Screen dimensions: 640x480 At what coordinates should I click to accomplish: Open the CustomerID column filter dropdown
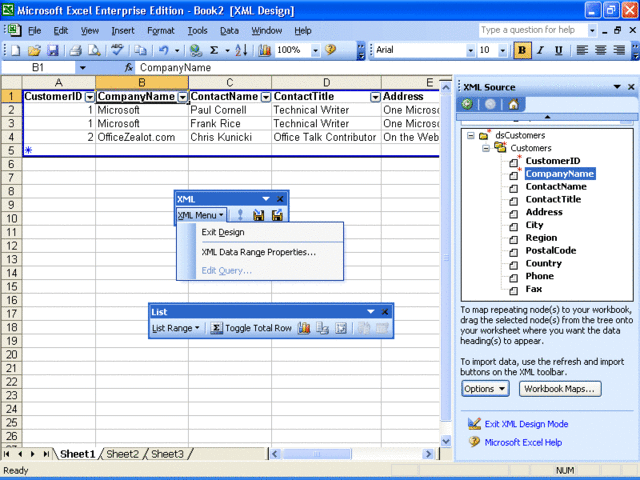coord(89,97)
